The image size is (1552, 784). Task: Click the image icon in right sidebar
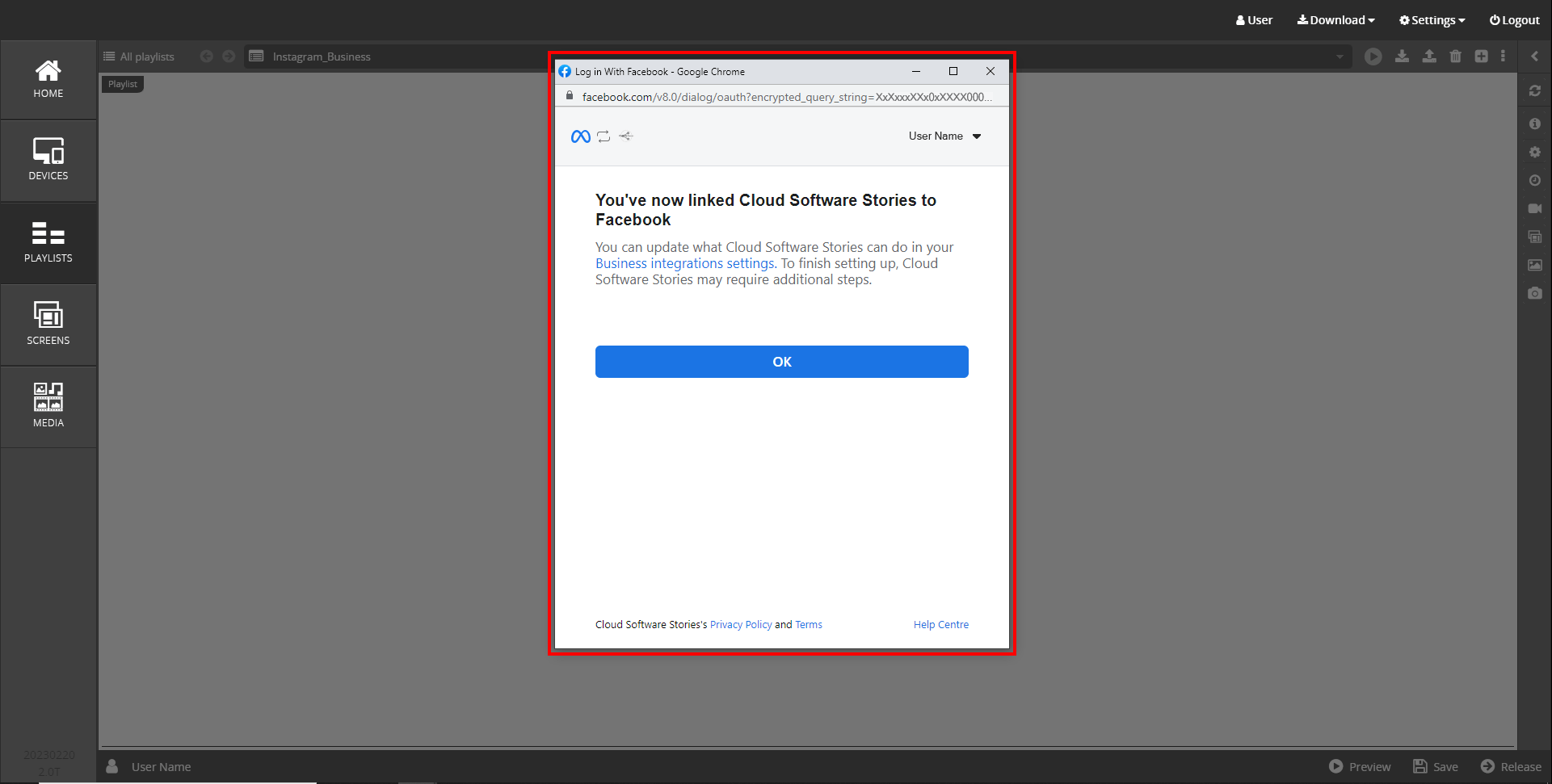[x=1535, y=265]
